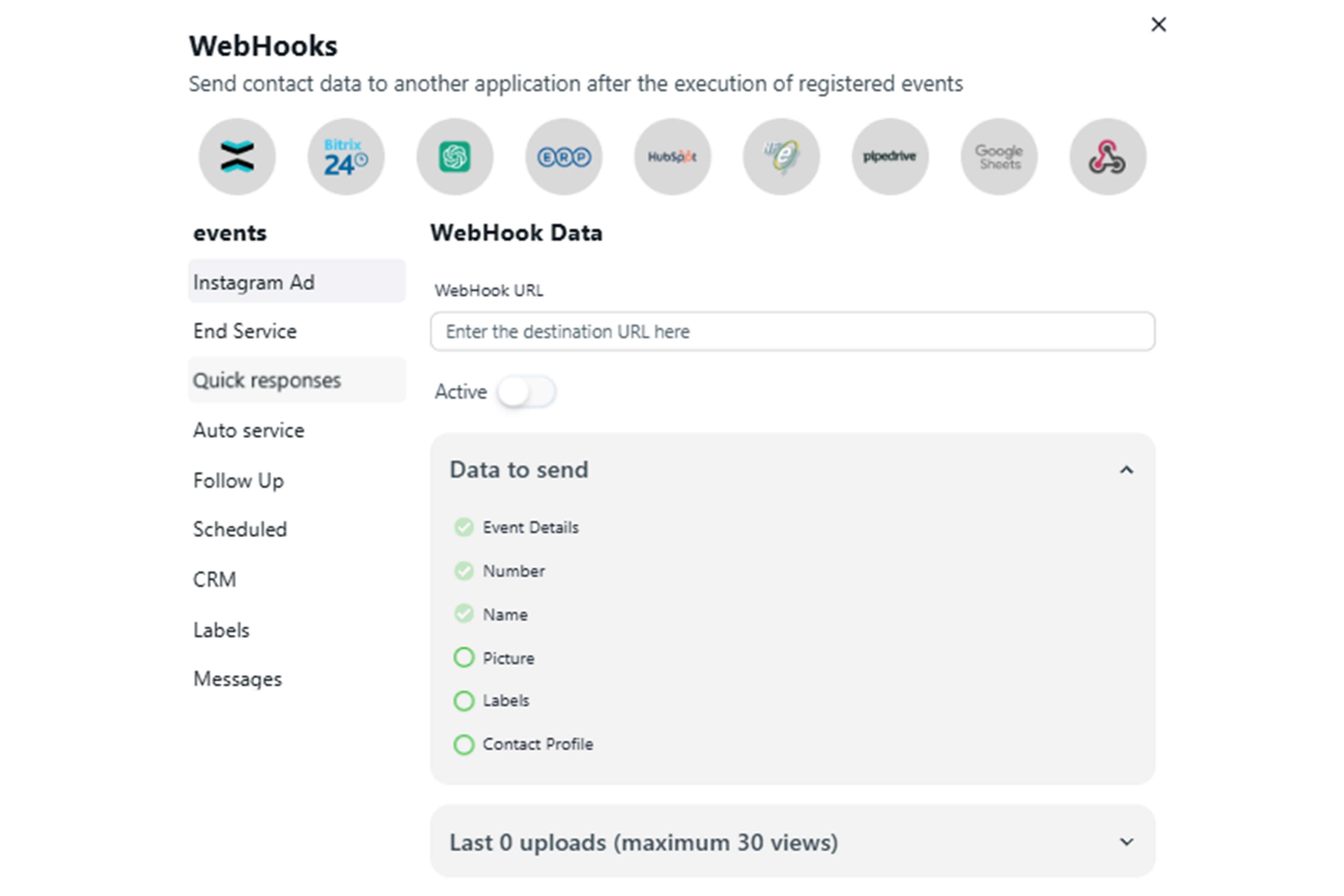Viewport: 1344px width, 896px height.
Task: Open the ERP integration icon
Action: click(563, 156)
